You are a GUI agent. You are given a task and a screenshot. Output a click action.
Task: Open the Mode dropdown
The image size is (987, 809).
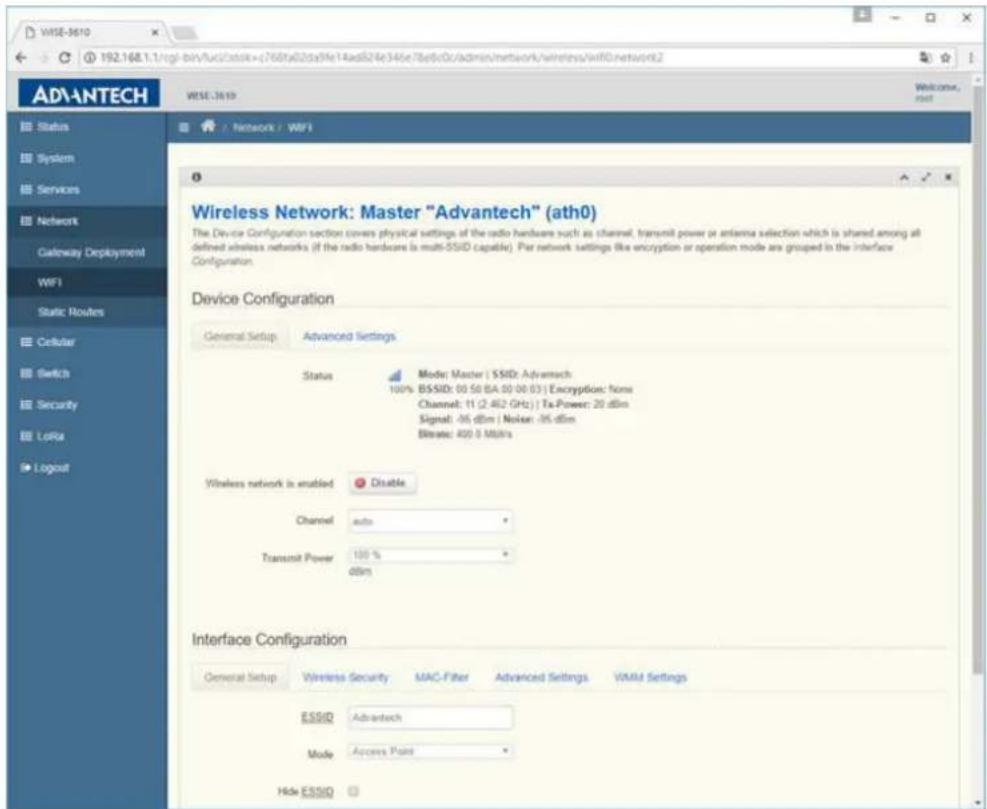click(x=430, y=751)
